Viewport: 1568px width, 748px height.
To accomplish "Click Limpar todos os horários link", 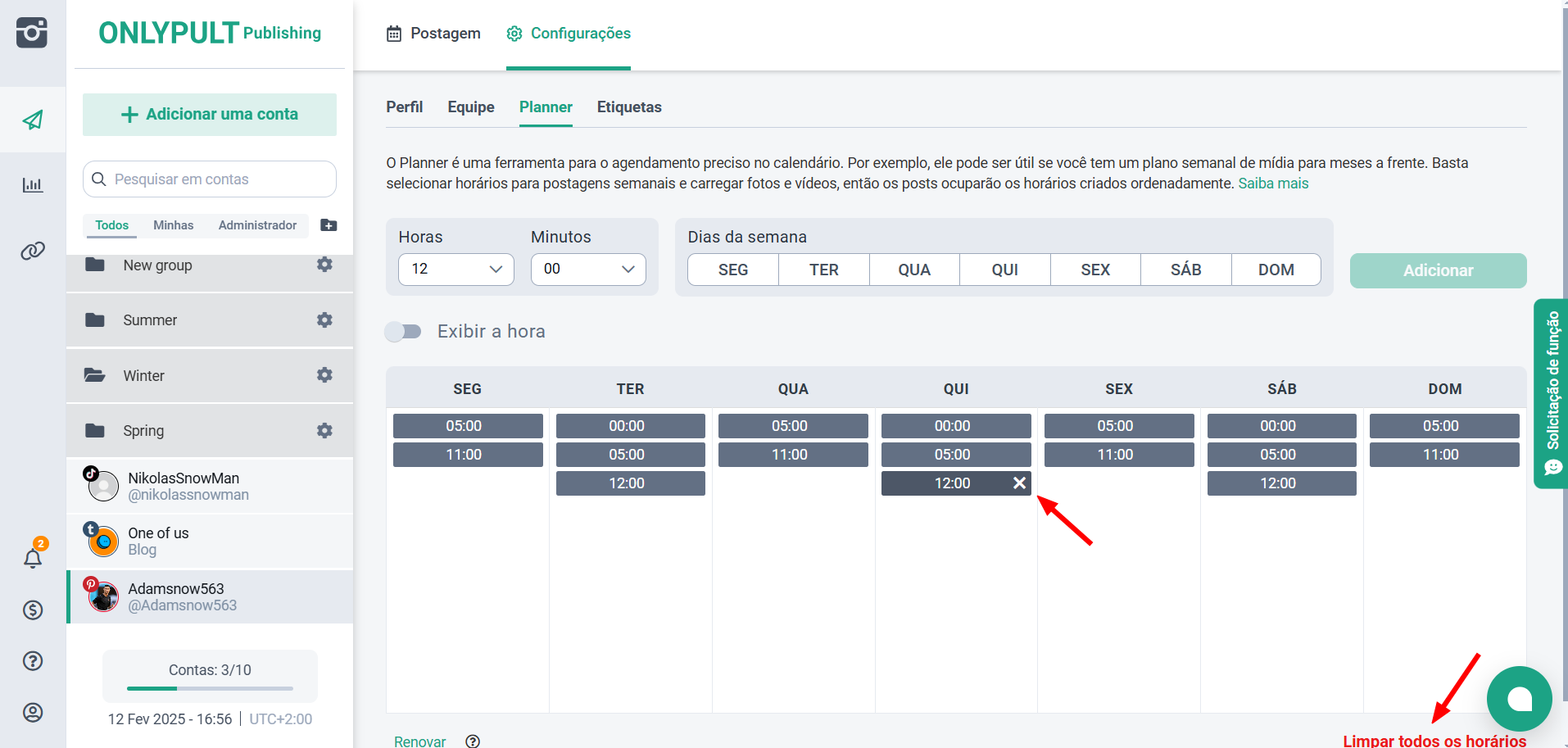I will click(1434, 741).
